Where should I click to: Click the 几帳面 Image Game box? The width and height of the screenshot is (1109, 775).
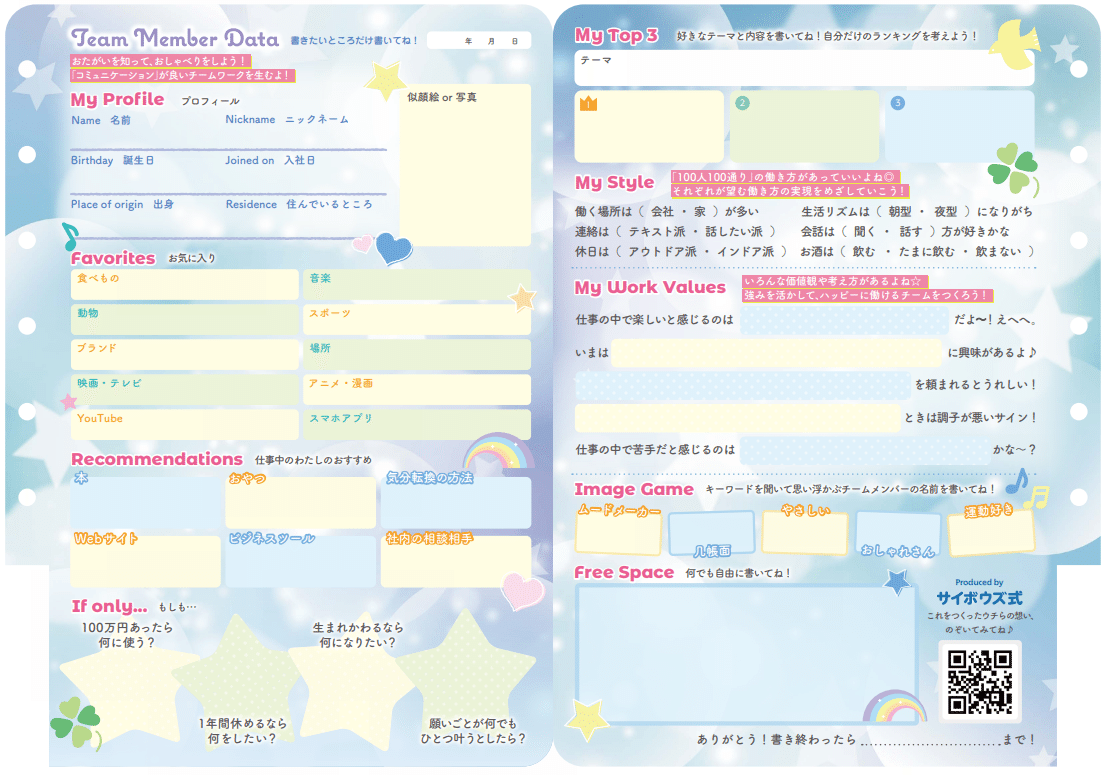pos(712,532)
